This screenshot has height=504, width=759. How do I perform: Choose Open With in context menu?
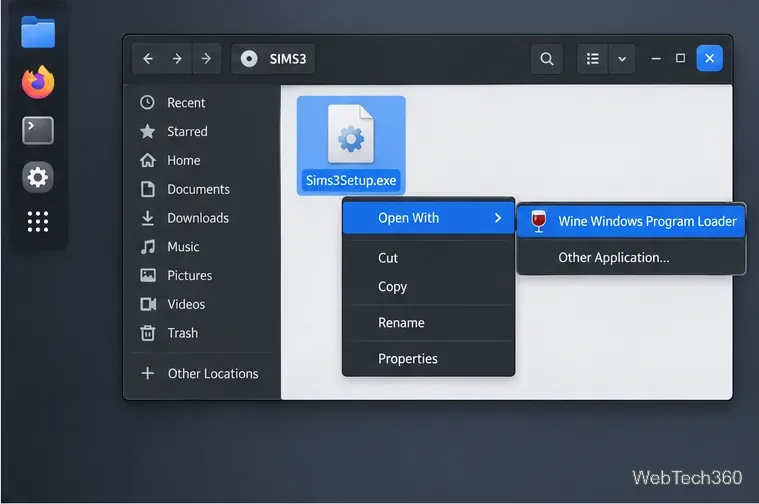point(428,218)
